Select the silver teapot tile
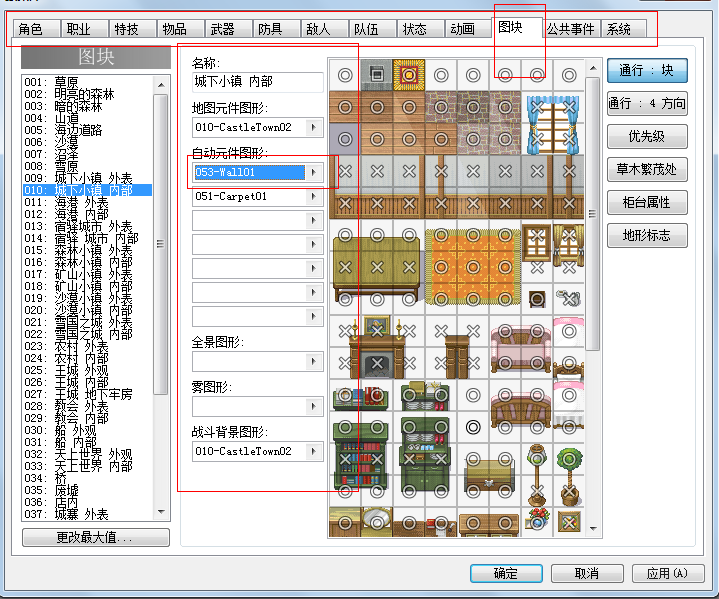 [569, 300]
